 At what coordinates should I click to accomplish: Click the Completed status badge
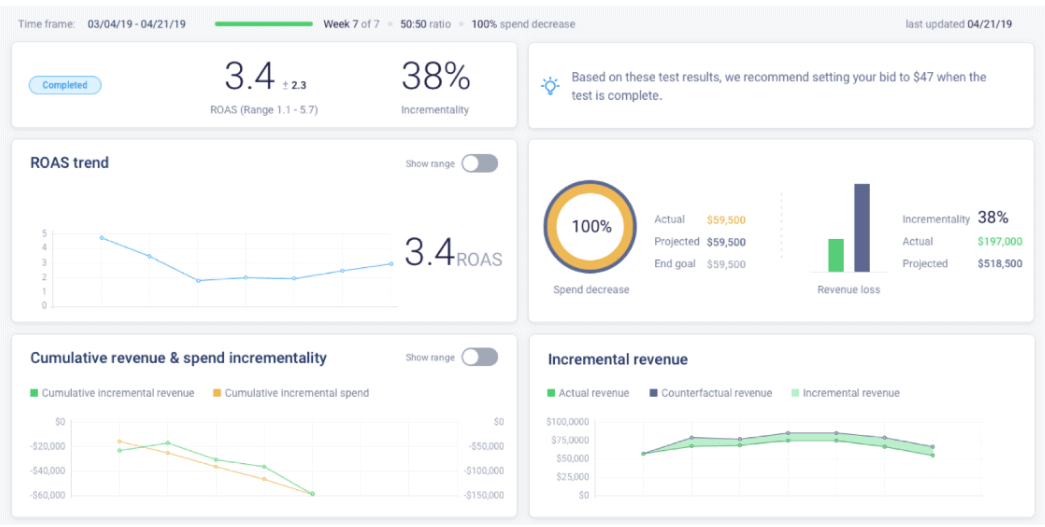[65, 86]
